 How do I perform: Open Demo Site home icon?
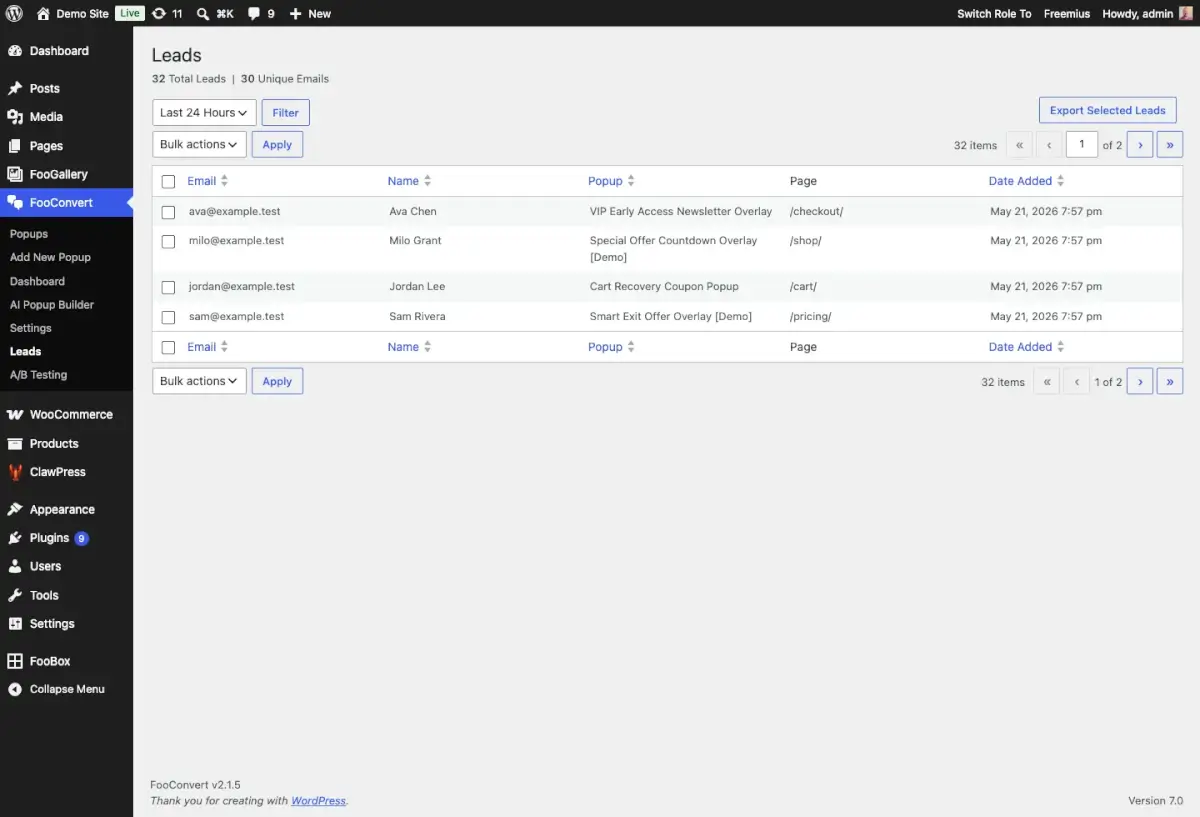[x=43, y=14]
